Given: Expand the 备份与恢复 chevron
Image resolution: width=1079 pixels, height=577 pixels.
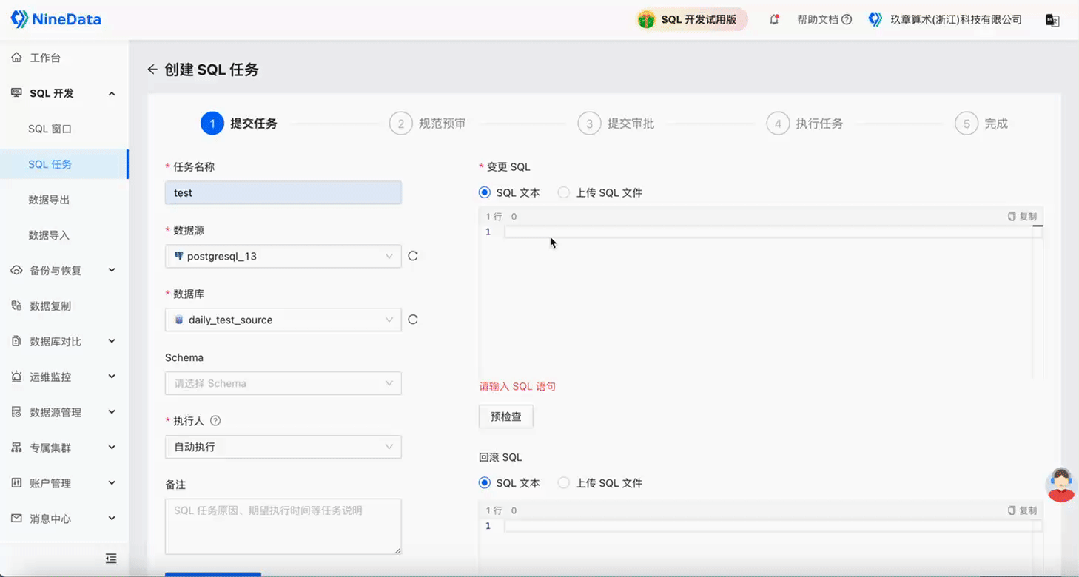Looking at the screenshot, I should [x=111, y=270].
